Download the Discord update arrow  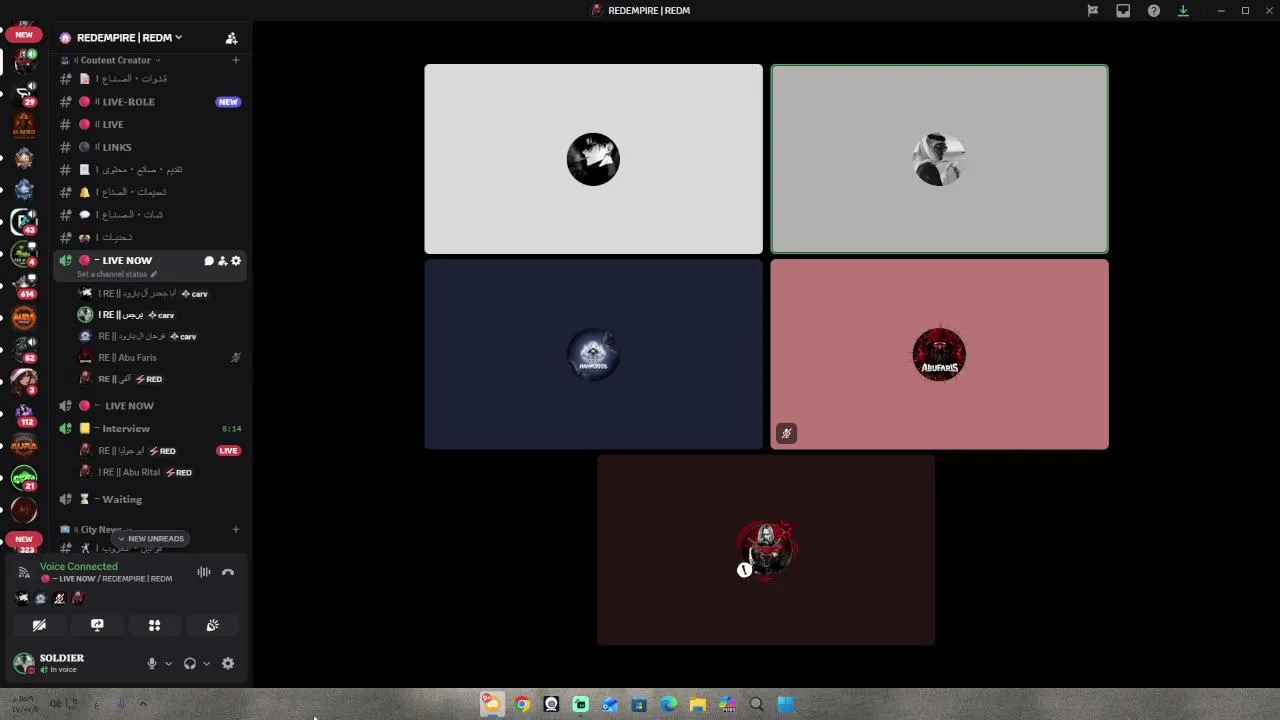pyautogui.click(x=1183, y=11)
